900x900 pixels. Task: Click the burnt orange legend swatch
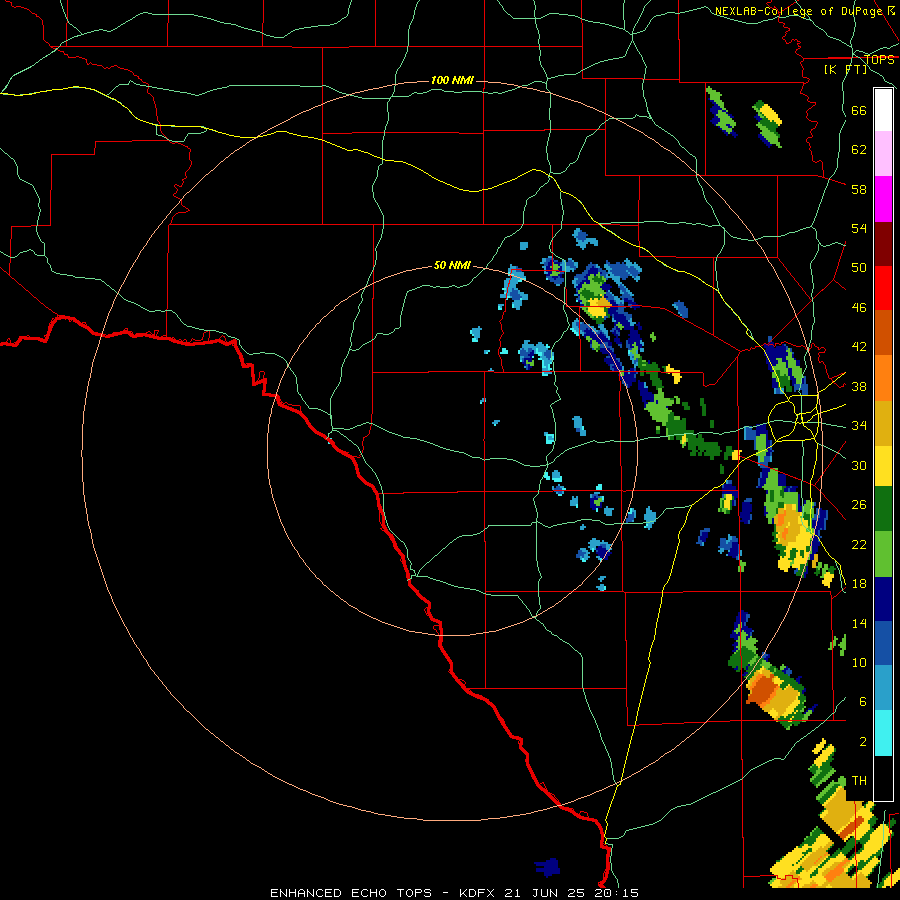pos(883,332)
